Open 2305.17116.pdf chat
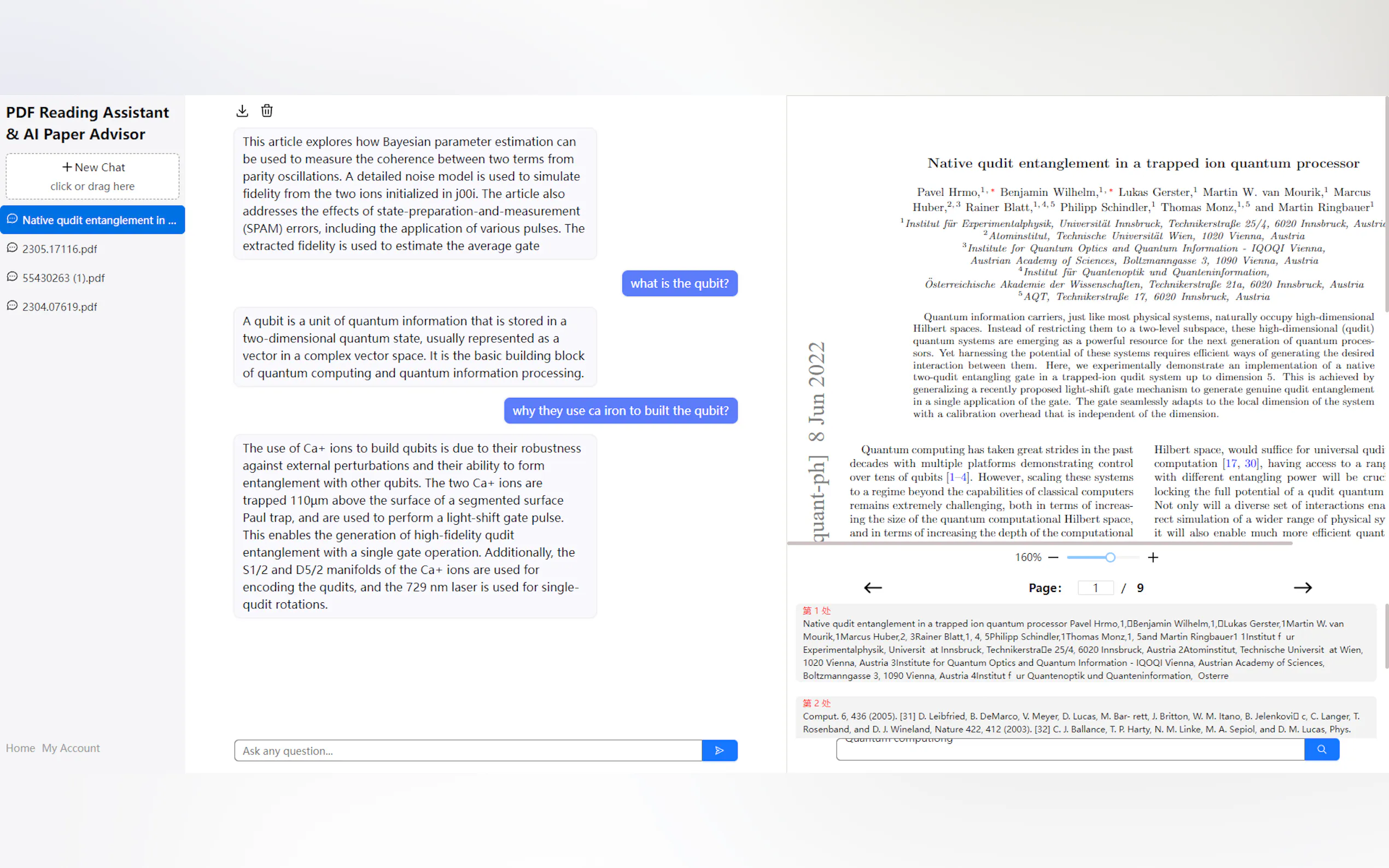This screenshot has width=1389, height=868. 60,249
